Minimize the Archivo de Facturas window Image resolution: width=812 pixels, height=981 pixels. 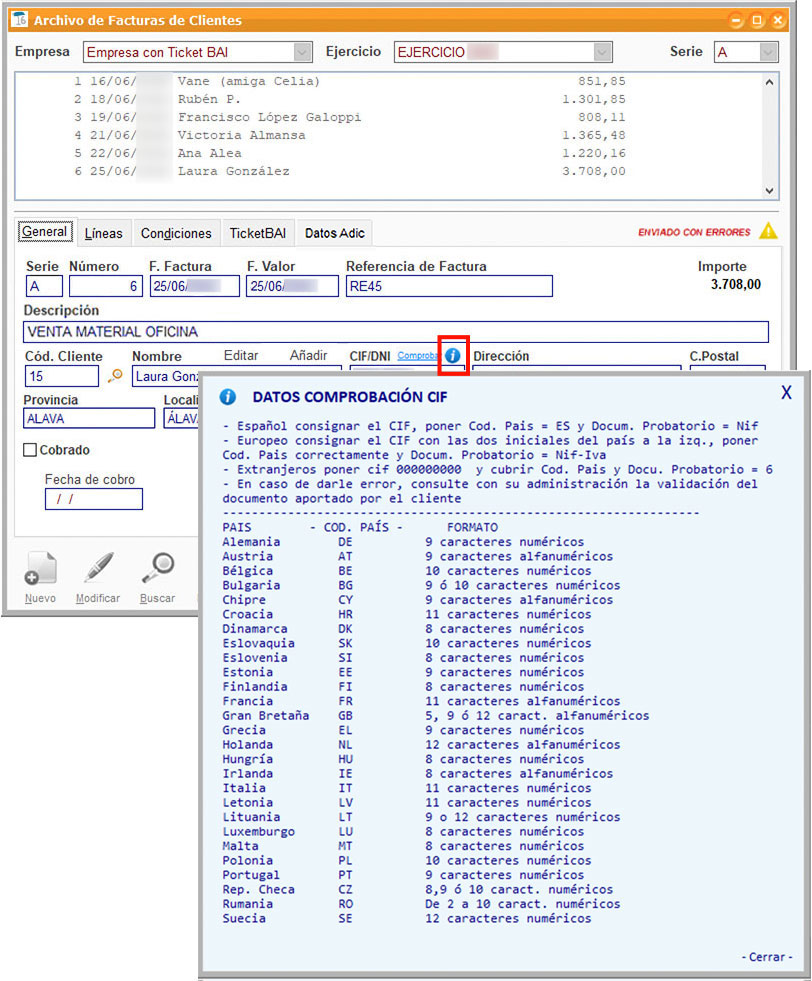point(736,20)
